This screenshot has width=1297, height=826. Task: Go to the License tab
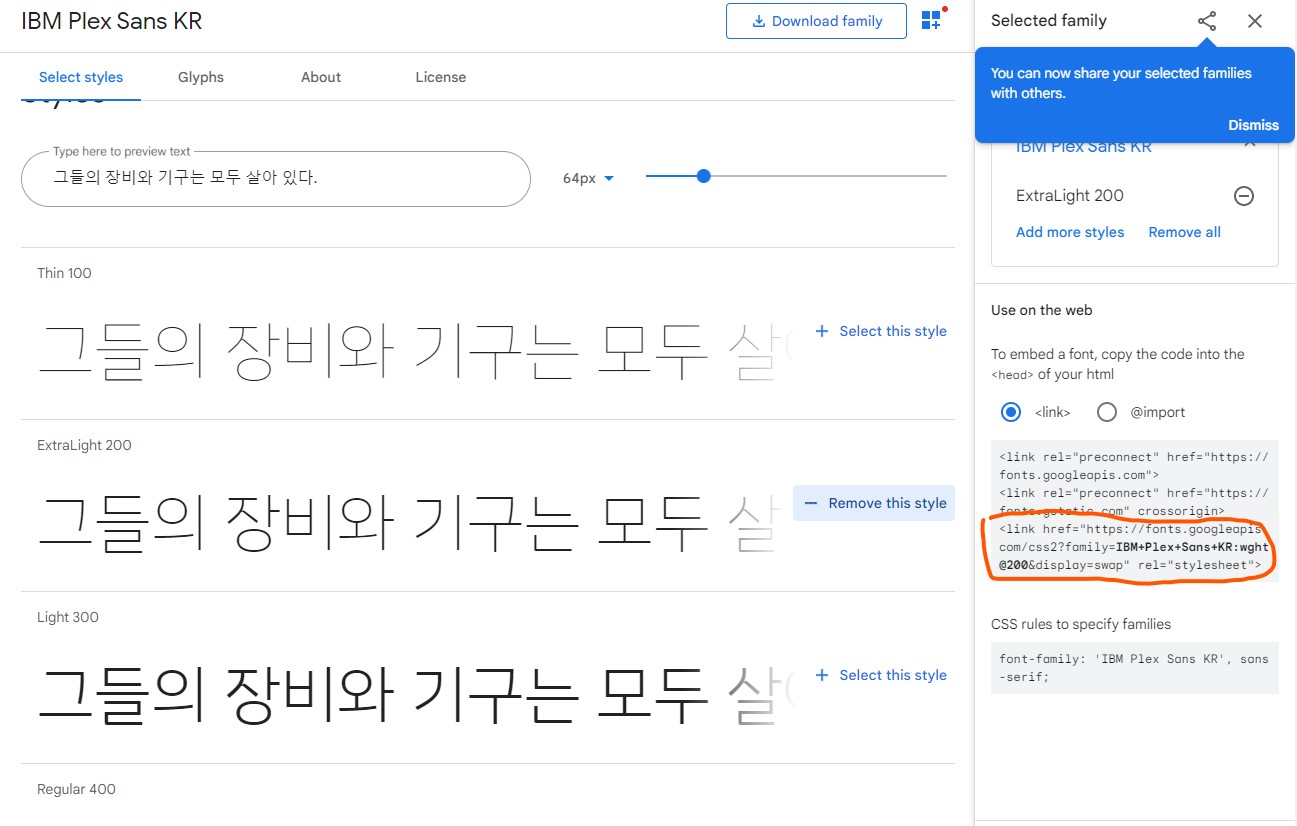(x=441, y=77)
